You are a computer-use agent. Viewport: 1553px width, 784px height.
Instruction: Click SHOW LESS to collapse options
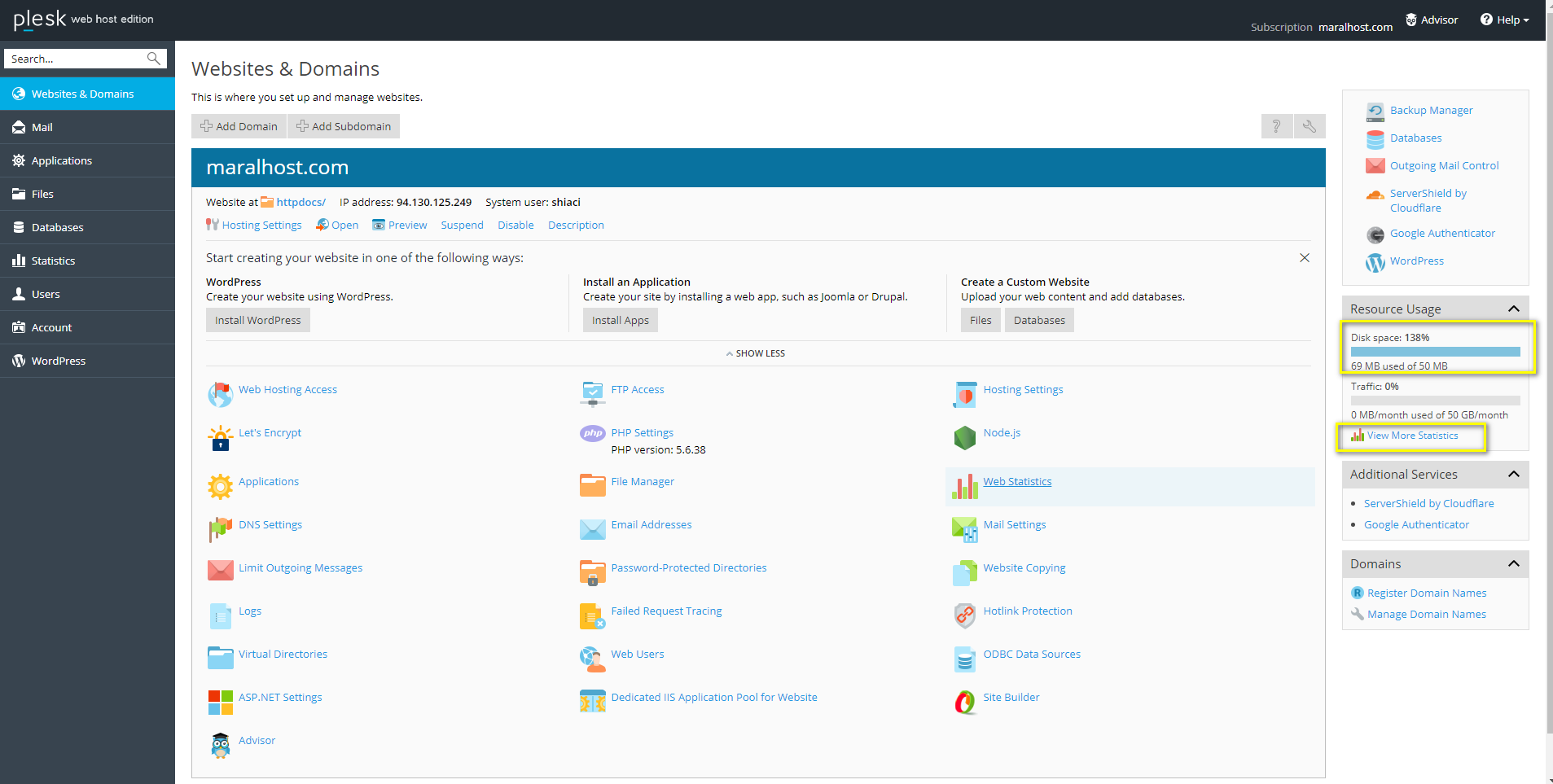tap(756, 353)
